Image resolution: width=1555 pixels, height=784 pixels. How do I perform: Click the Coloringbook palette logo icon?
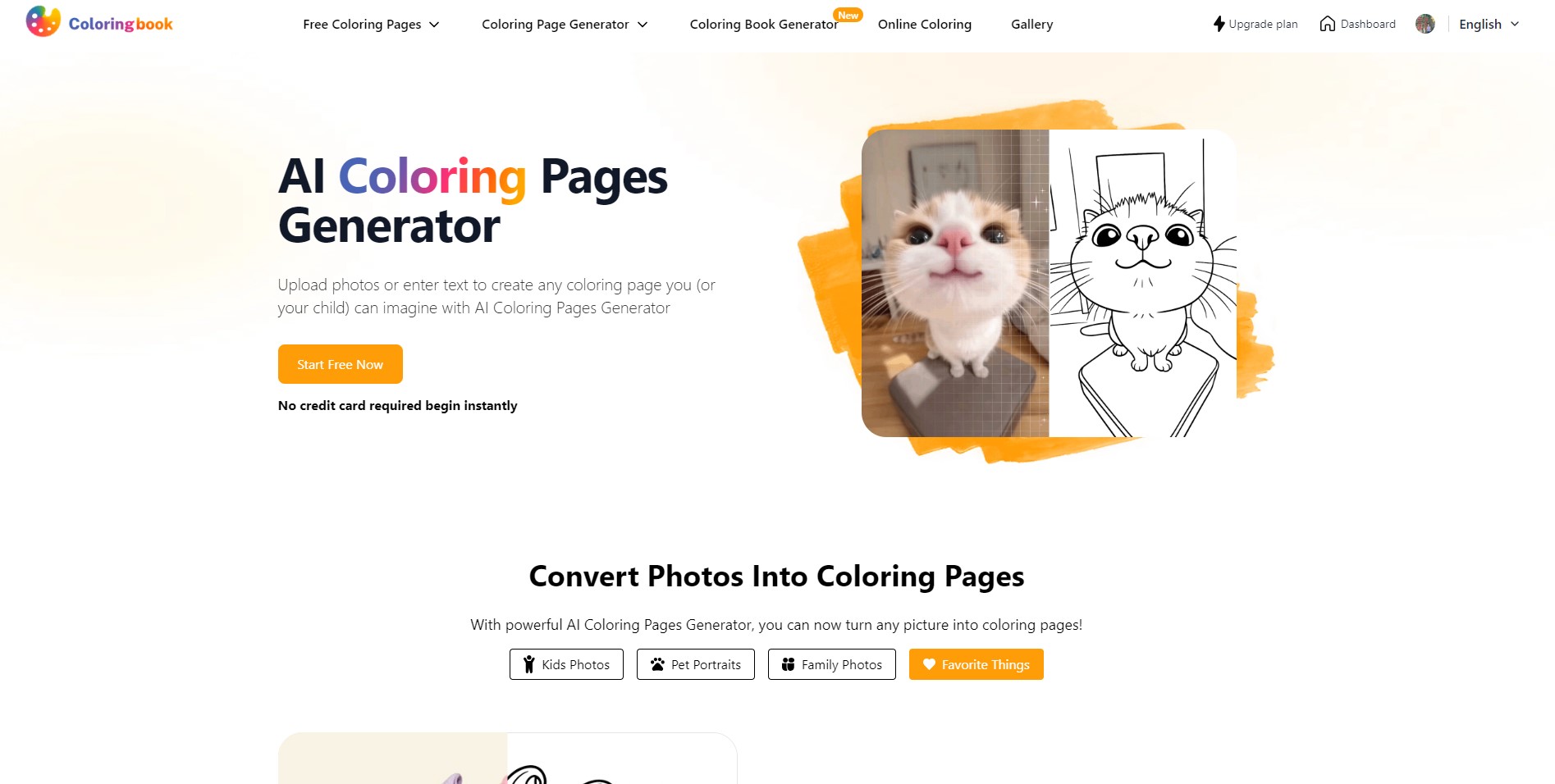pyautogui.click(x=43, y=22)
